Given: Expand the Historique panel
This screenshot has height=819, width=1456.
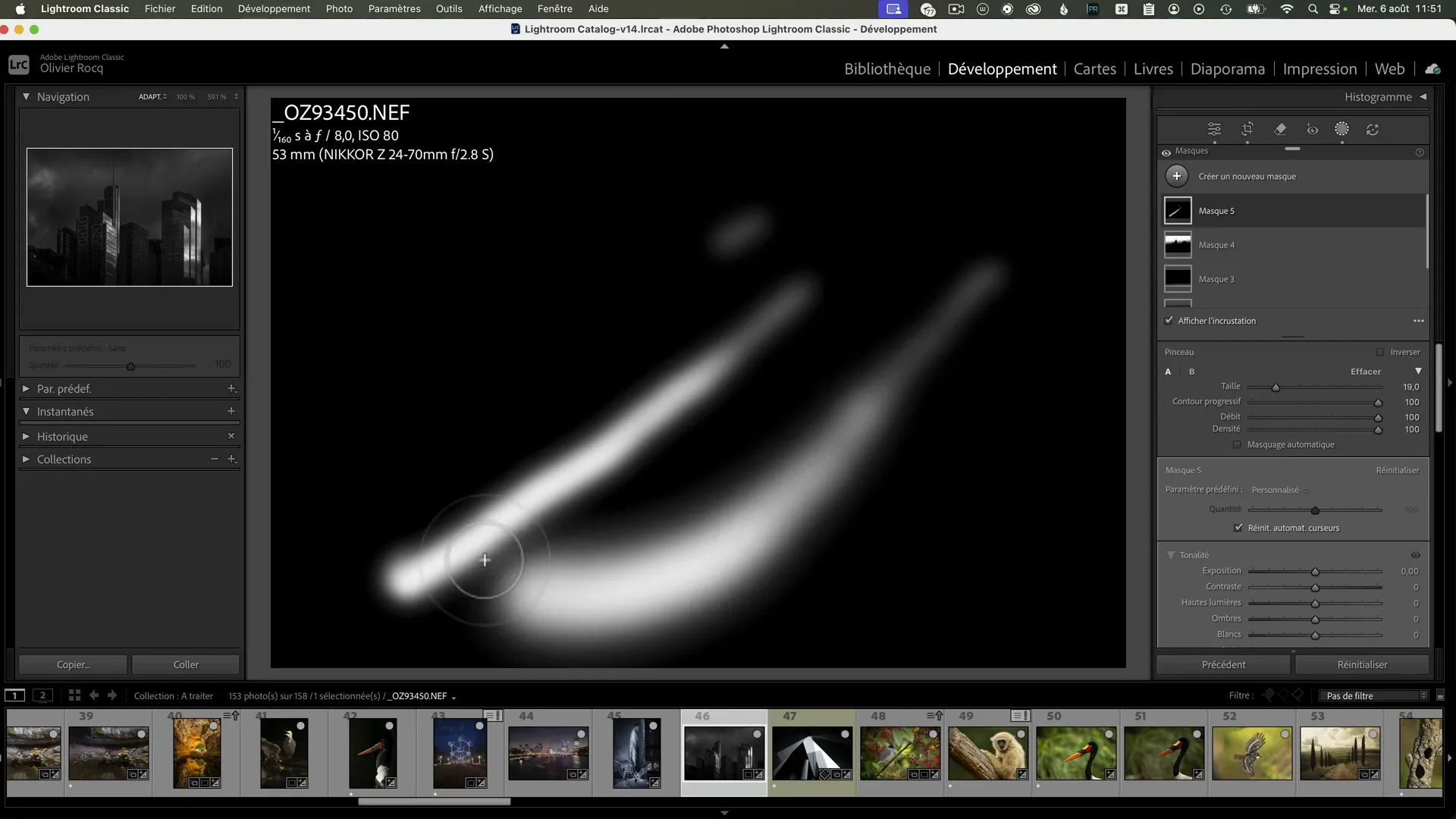Looking at the screenshot, I should [26, 436].
